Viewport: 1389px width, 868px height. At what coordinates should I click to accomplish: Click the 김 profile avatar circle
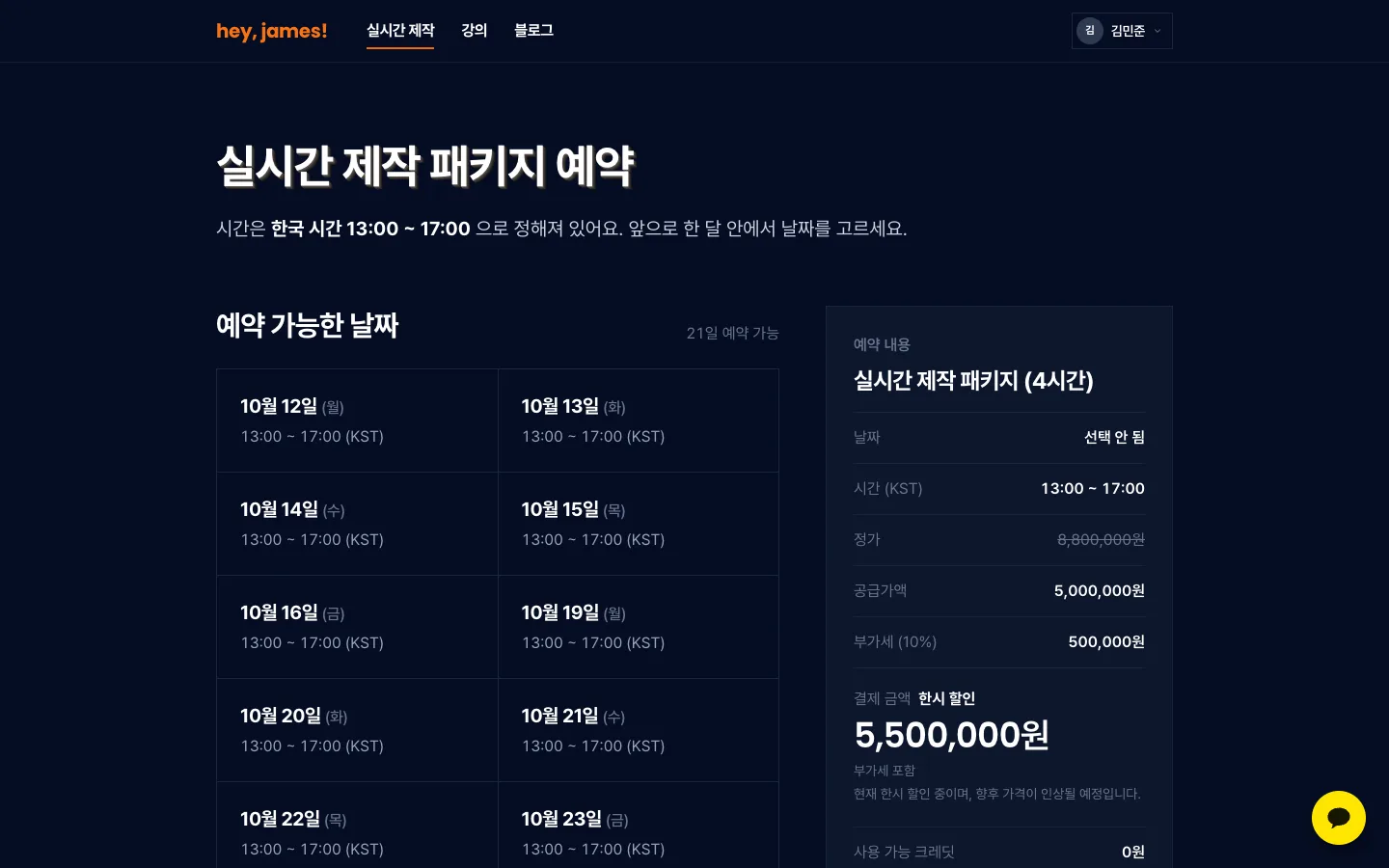tap(1090, 31)
